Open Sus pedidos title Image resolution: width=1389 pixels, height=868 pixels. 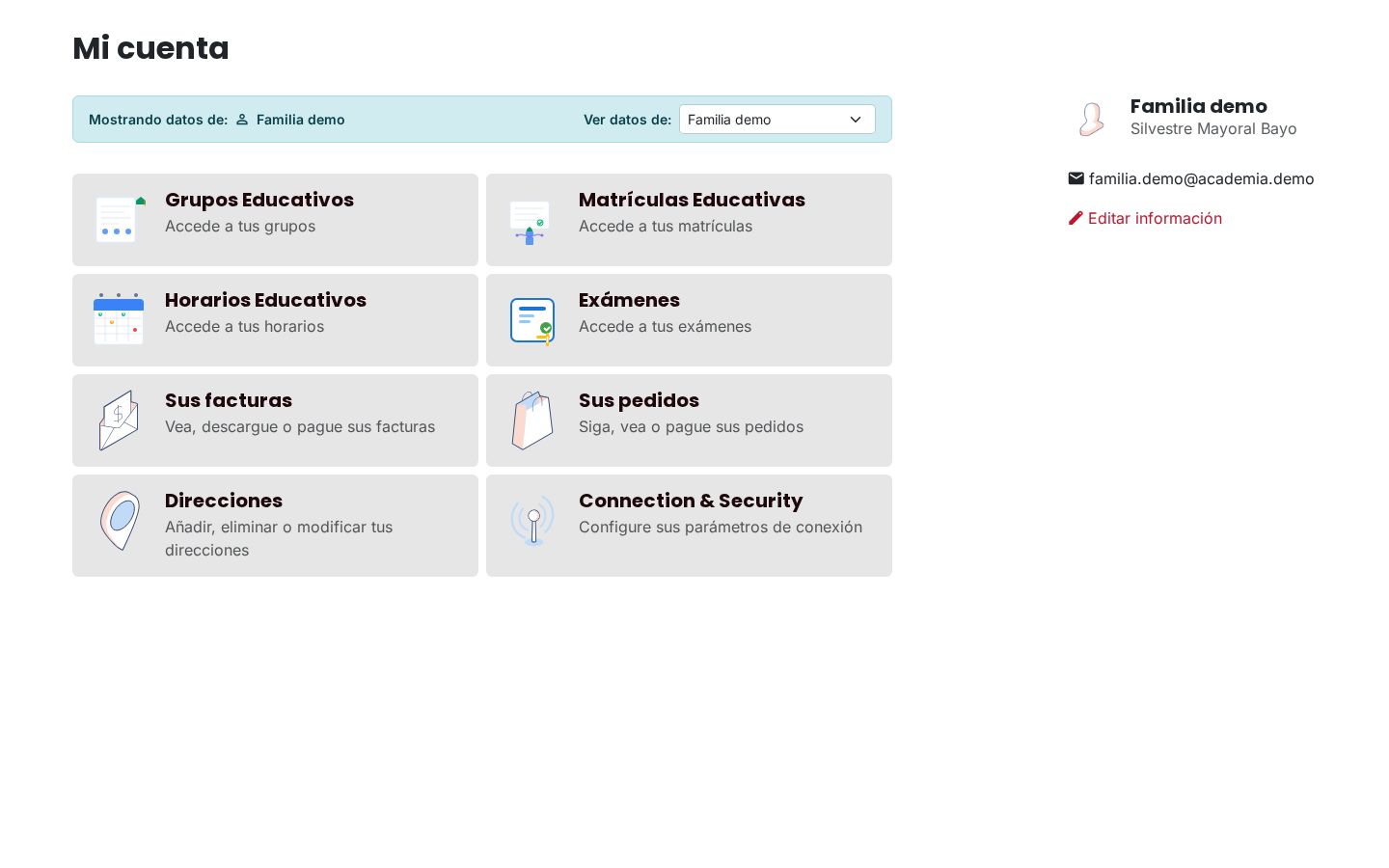pos(639,400)
